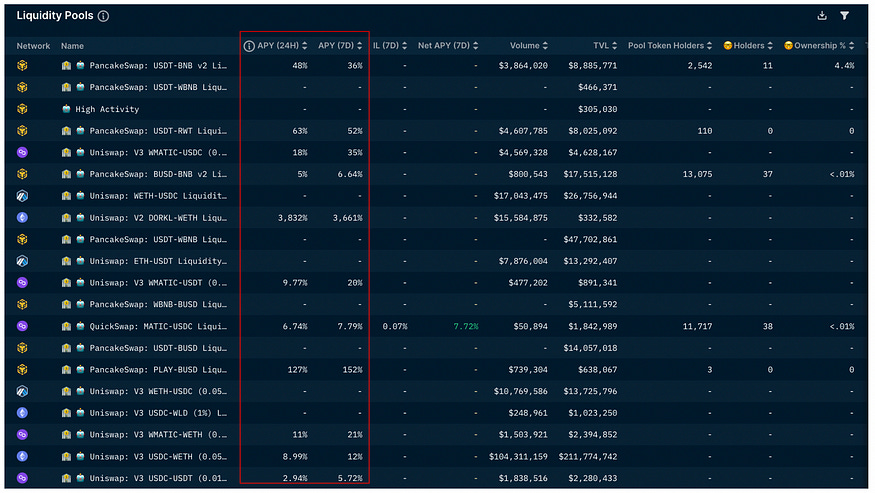This screenshot has width=875, height=493.
Task: Click contract icon before High Activity label
Action: pyautogui.click(x=66, y=109)
